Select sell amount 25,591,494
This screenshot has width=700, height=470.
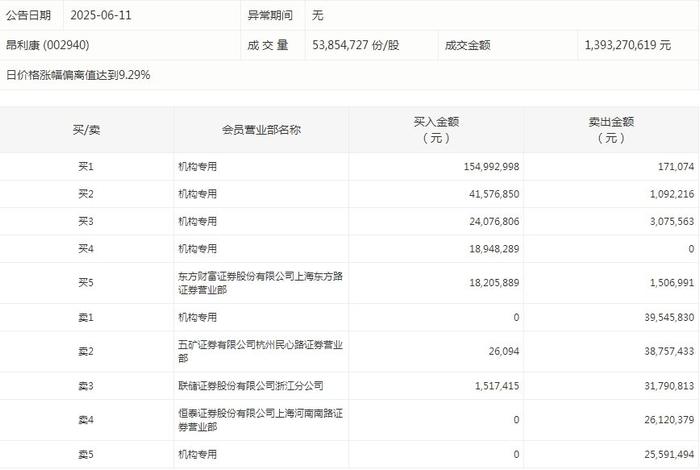tap(669, 454)
